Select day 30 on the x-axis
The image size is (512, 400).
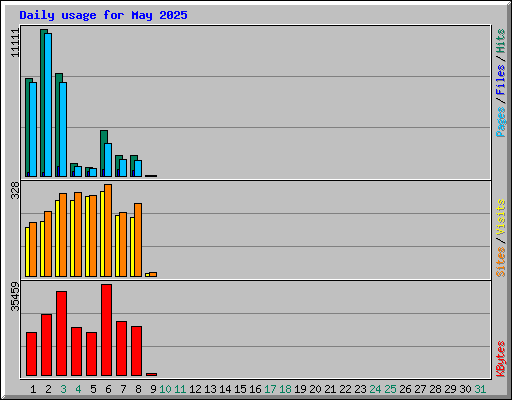[x=465, y=389]
